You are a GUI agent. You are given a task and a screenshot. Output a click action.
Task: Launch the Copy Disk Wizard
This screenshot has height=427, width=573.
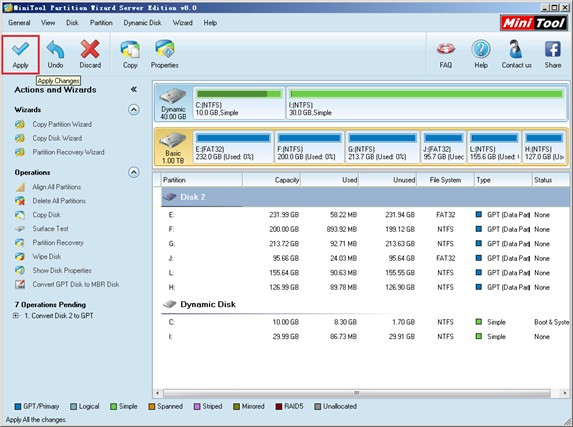coord(57,138)
